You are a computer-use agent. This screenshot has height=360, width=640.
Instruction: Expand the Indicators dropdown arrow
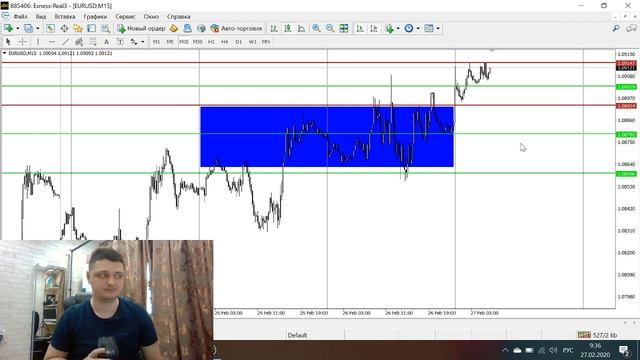click(398, 29)
